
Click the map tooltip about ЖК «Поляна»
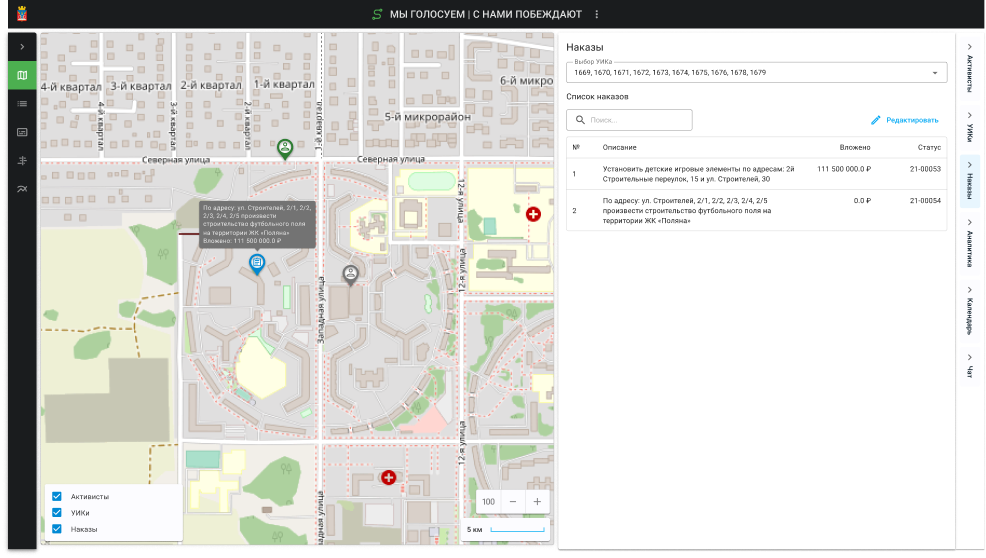257,224
